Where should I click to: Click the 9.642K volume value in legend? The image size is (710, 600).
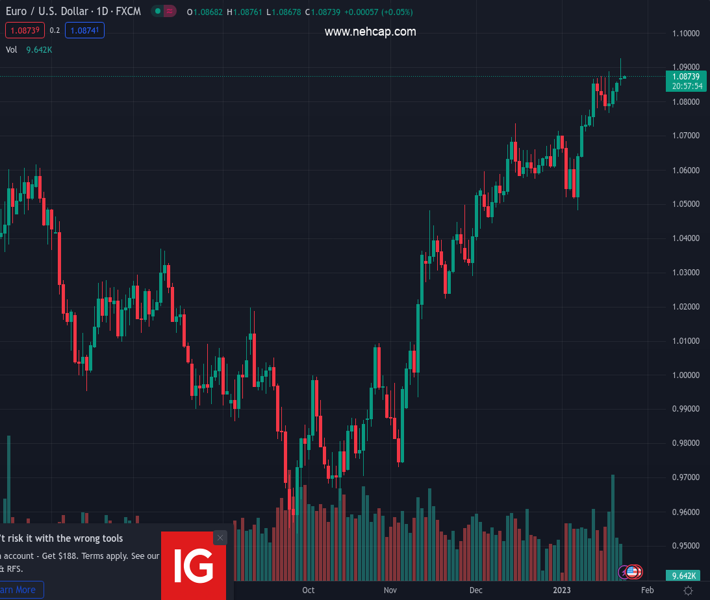point(39,49)
